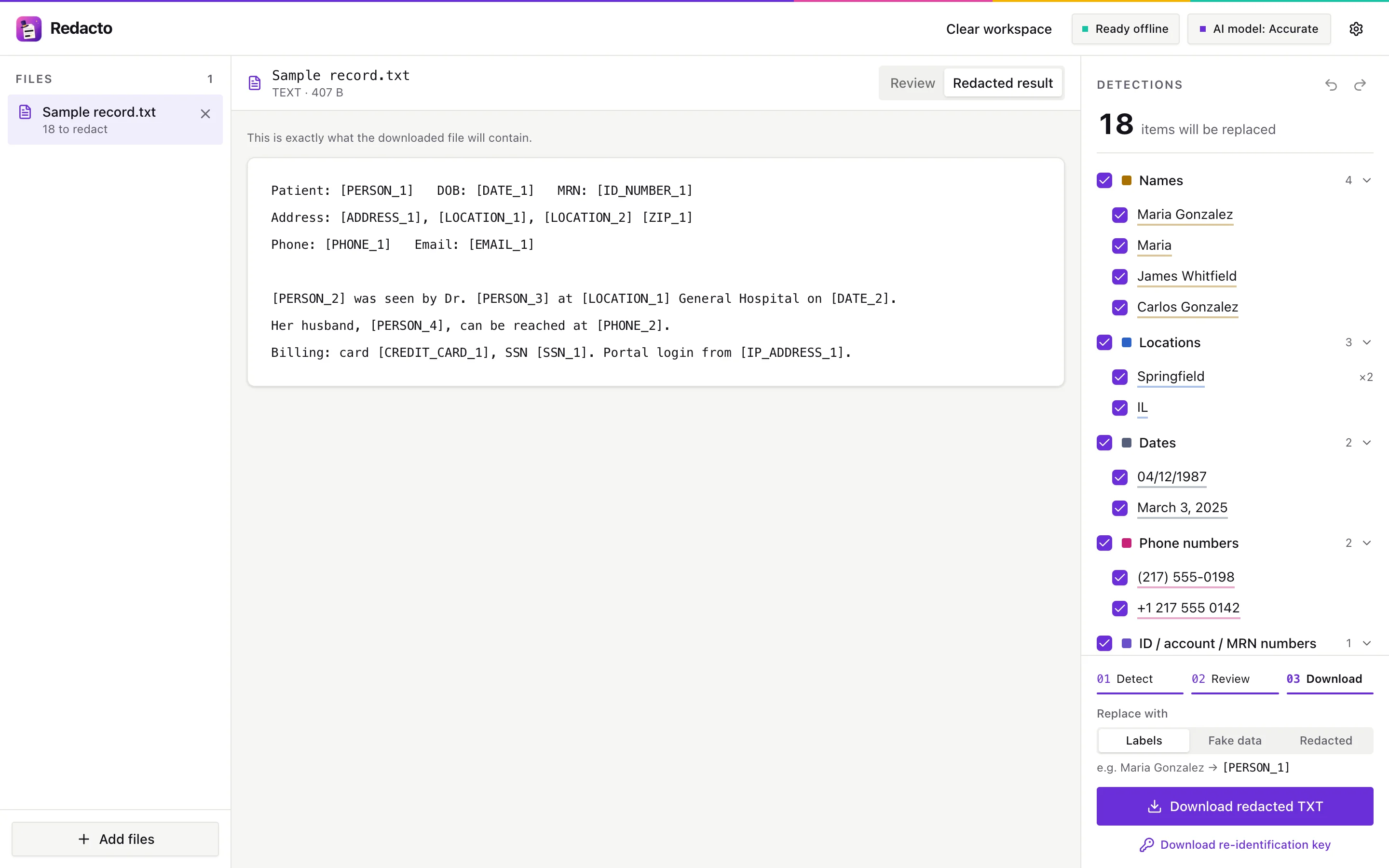Click Clear workspace
This screenshot has width=1389, height=868.
(x=999, y=29)
